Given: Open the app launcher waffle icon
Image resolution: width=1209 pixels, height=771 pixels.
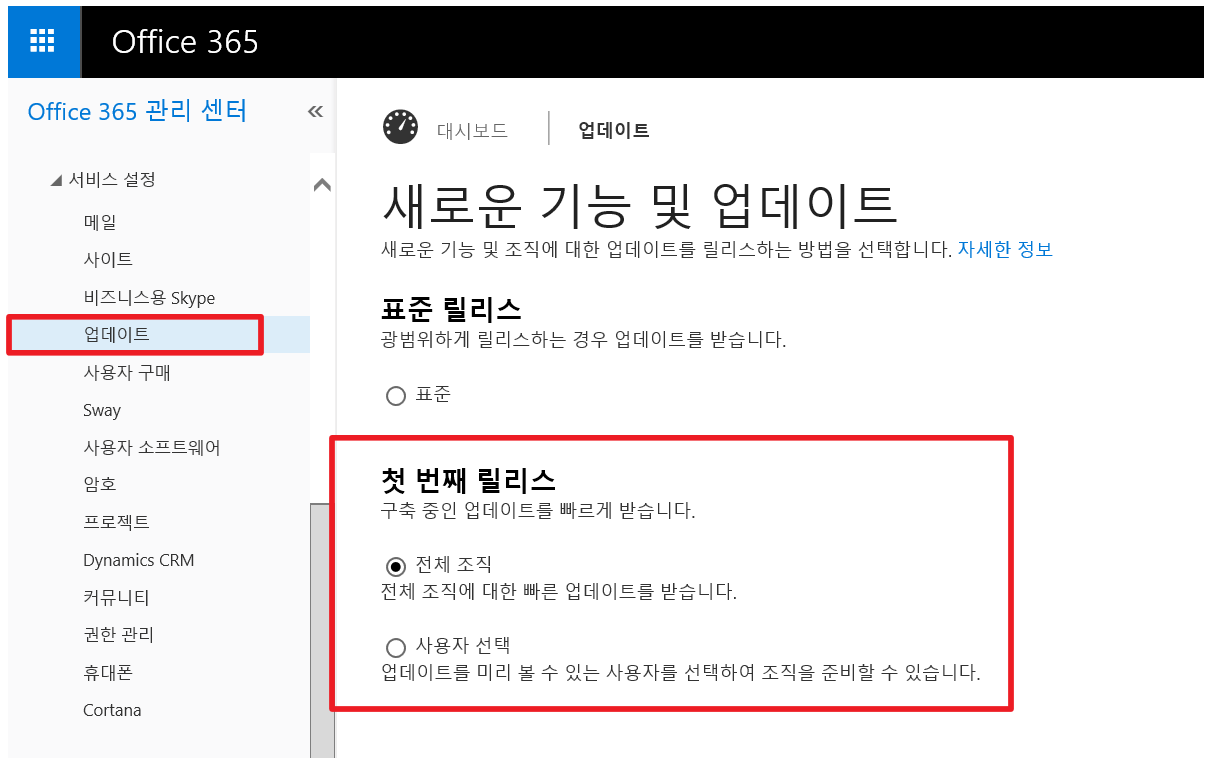Looking at the screenshot, I should tap(43, 41).
